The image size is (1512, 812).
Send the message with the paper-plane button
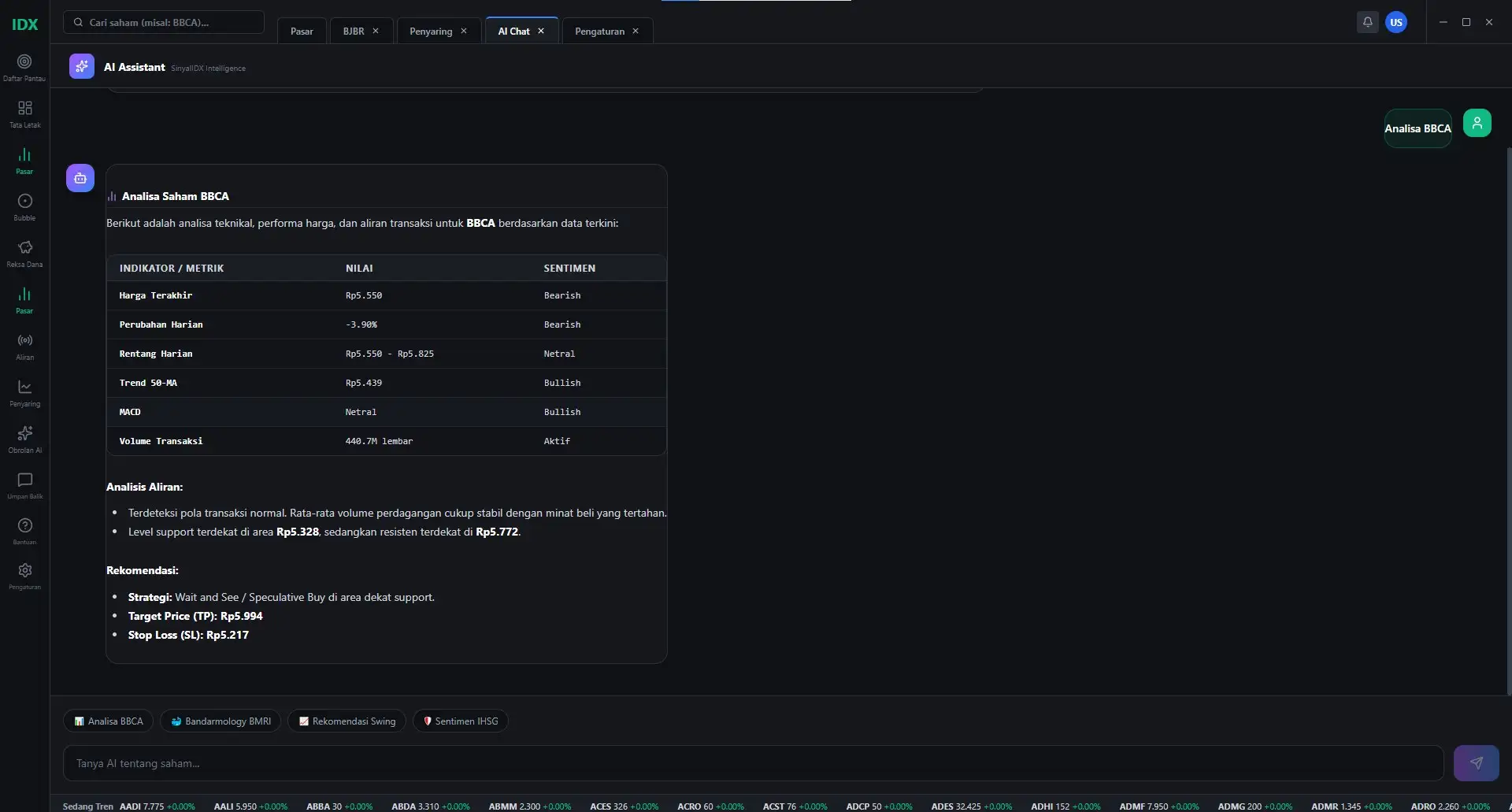pos(1476,763)
